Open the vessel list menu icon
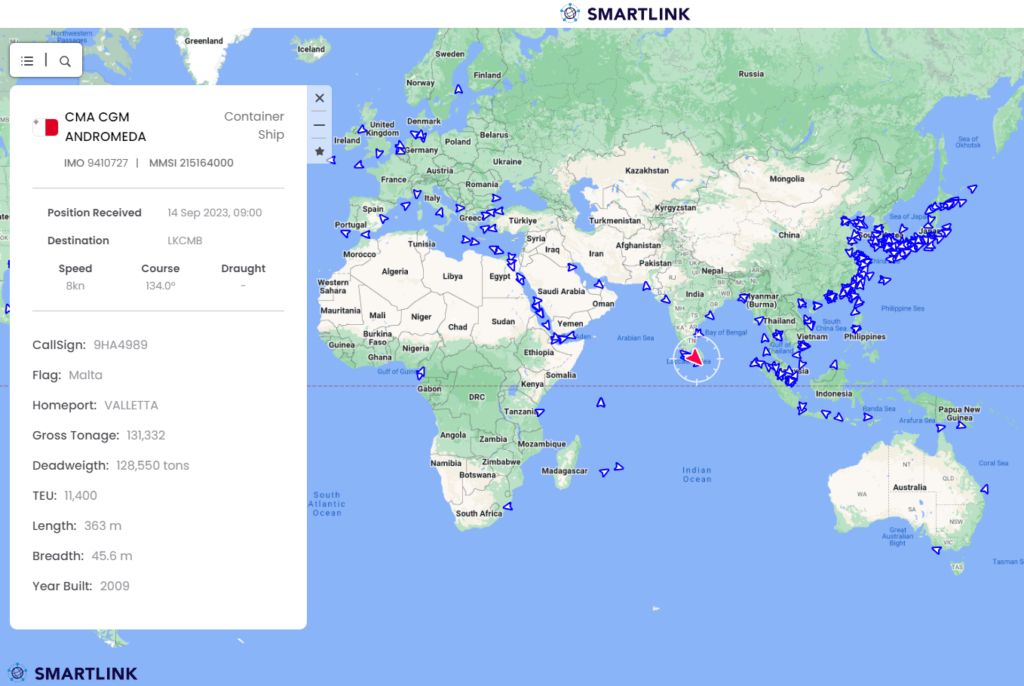1024x686 pixels. 28,61
